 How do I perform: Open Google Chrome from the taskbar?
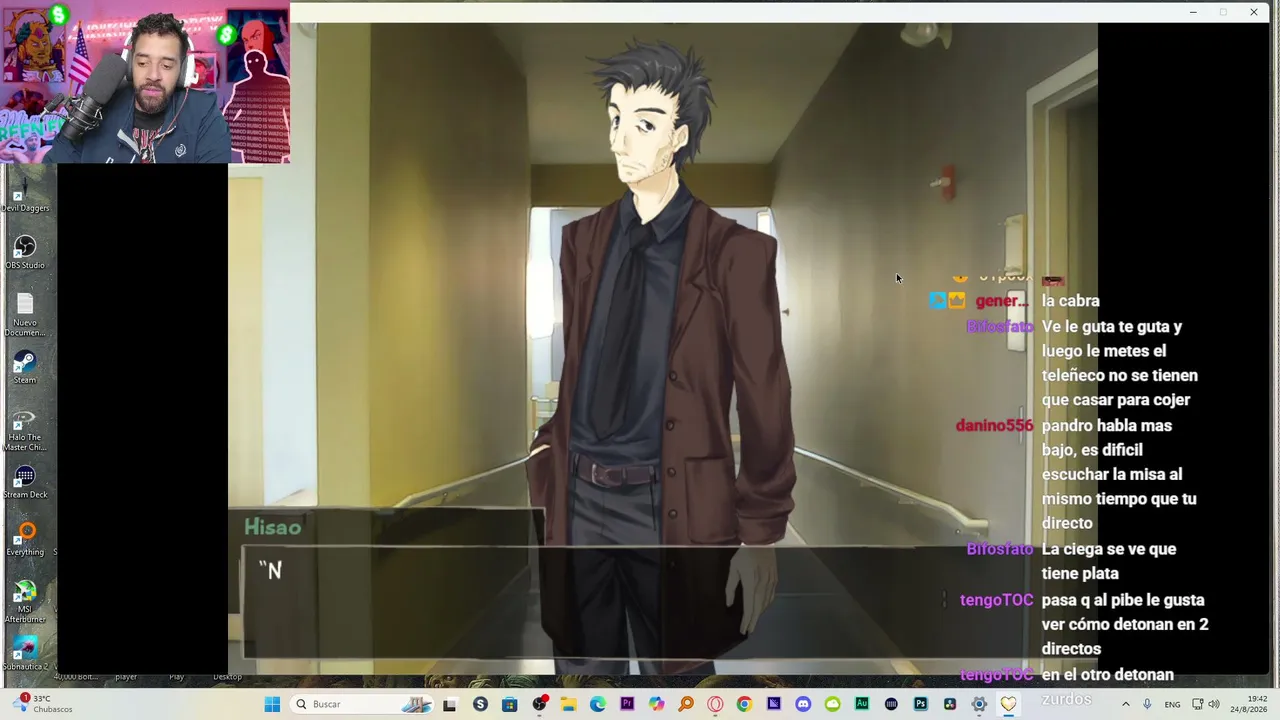[744, 704]
